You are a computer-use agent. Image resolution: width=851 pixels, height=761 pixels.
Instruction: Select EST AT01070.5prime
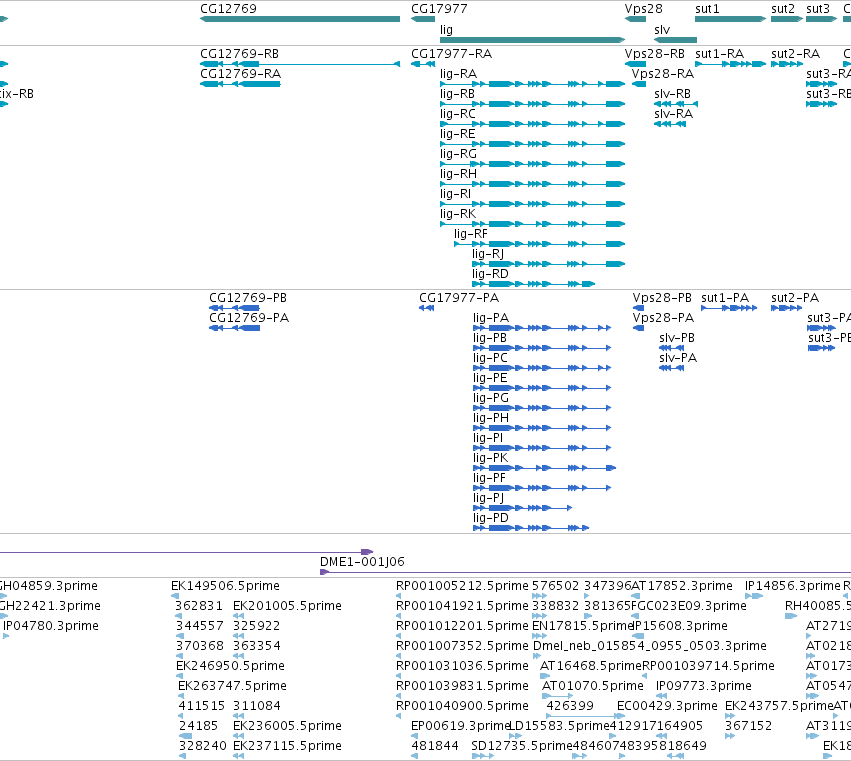[x=557, y=696]
